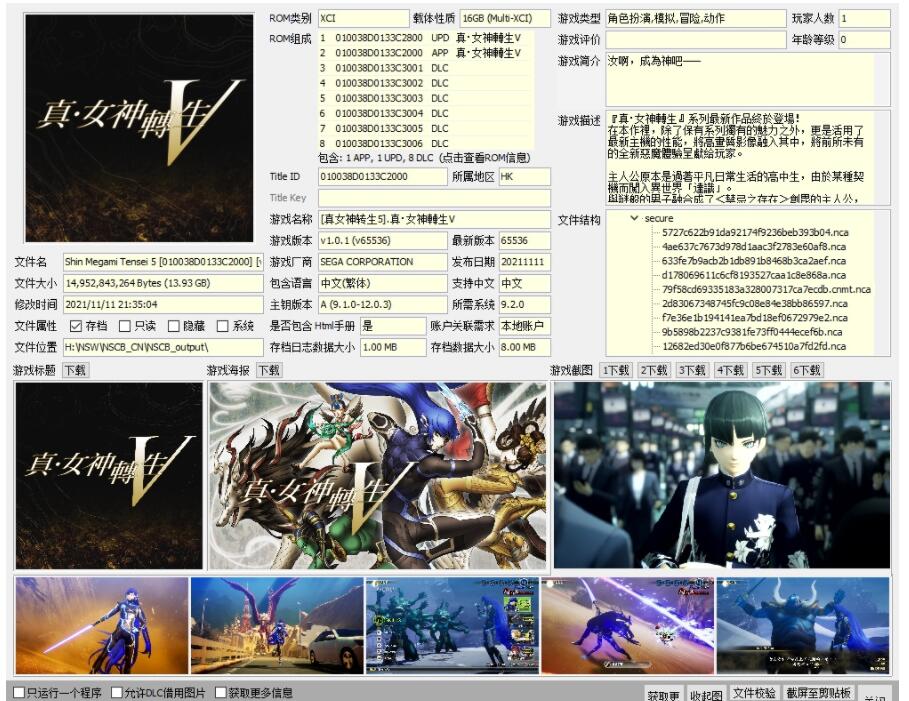This screenshot has width=909, height=701.
Task: Select ROM row 2 010038D0133C2000 APP
Action: pos(424,53)
